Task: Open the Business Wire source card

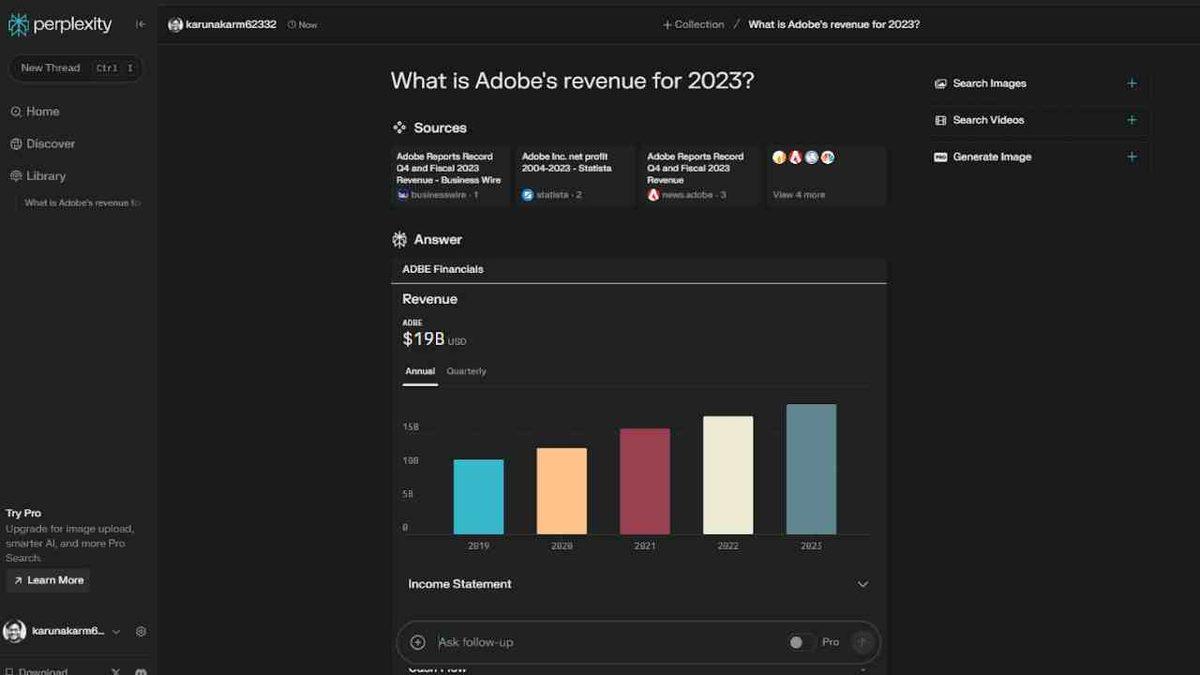Action: coord(449,176)
